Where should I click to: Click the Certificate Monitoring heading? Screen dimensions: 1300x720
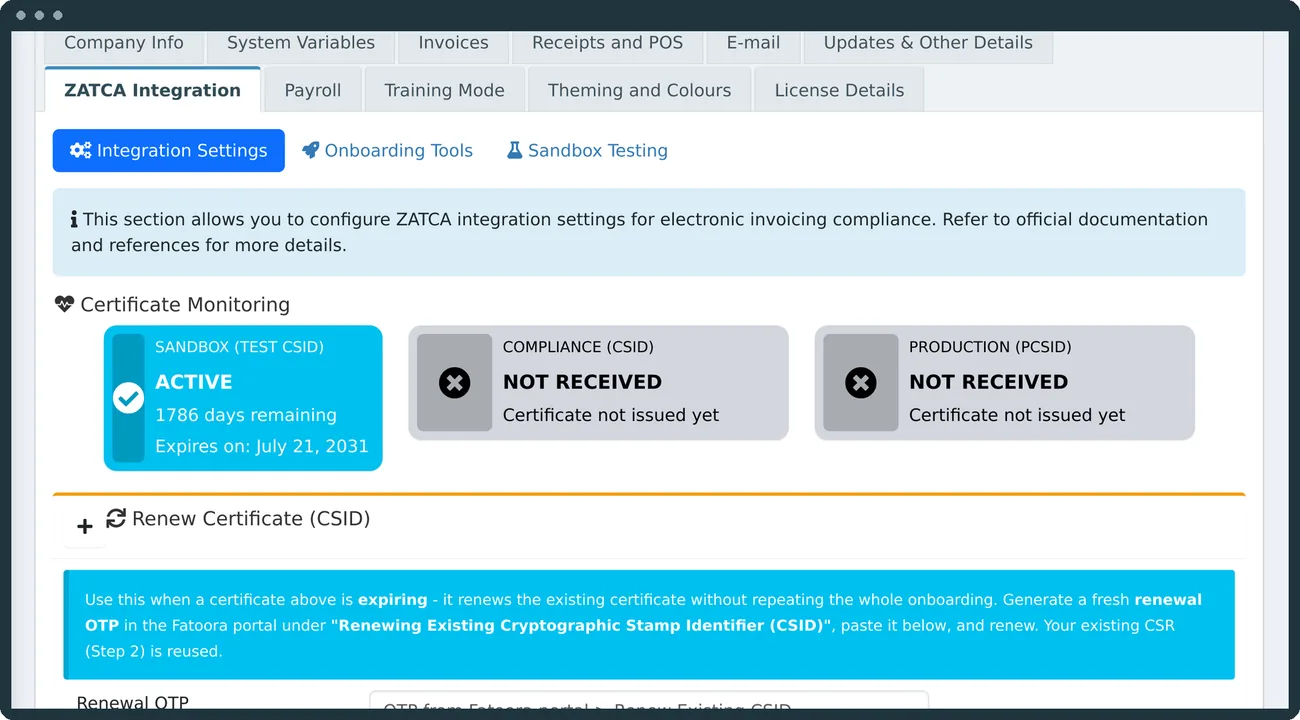point(185,305)
